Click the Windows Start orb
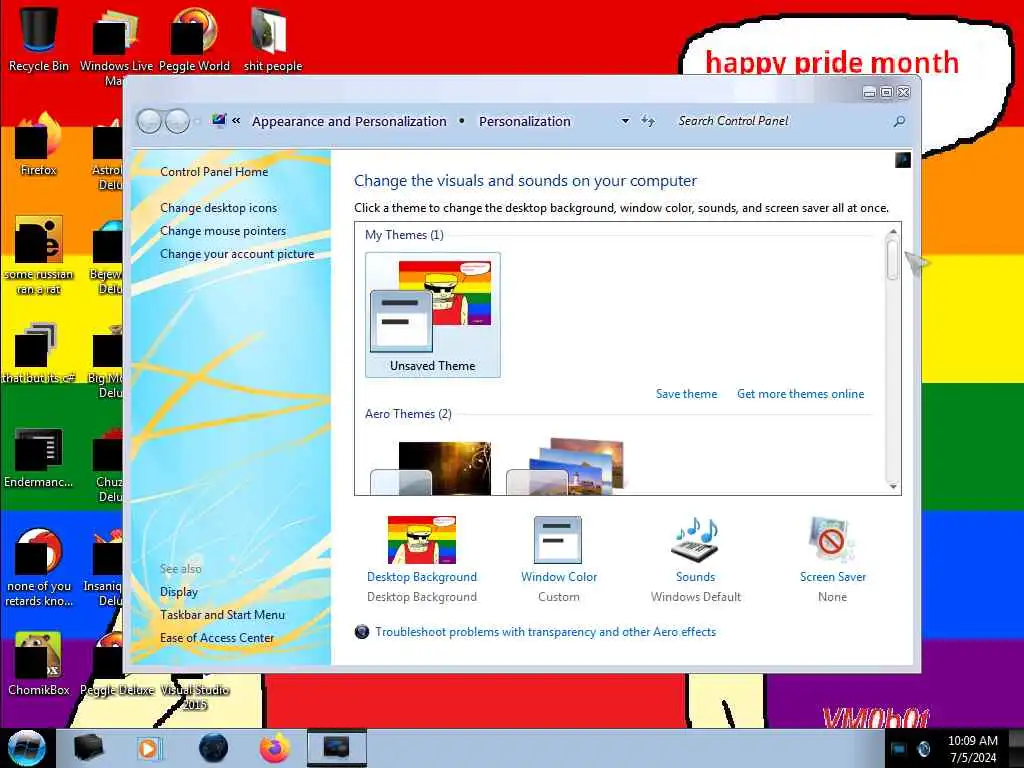Screen dimensions: 1024x768 27,748
